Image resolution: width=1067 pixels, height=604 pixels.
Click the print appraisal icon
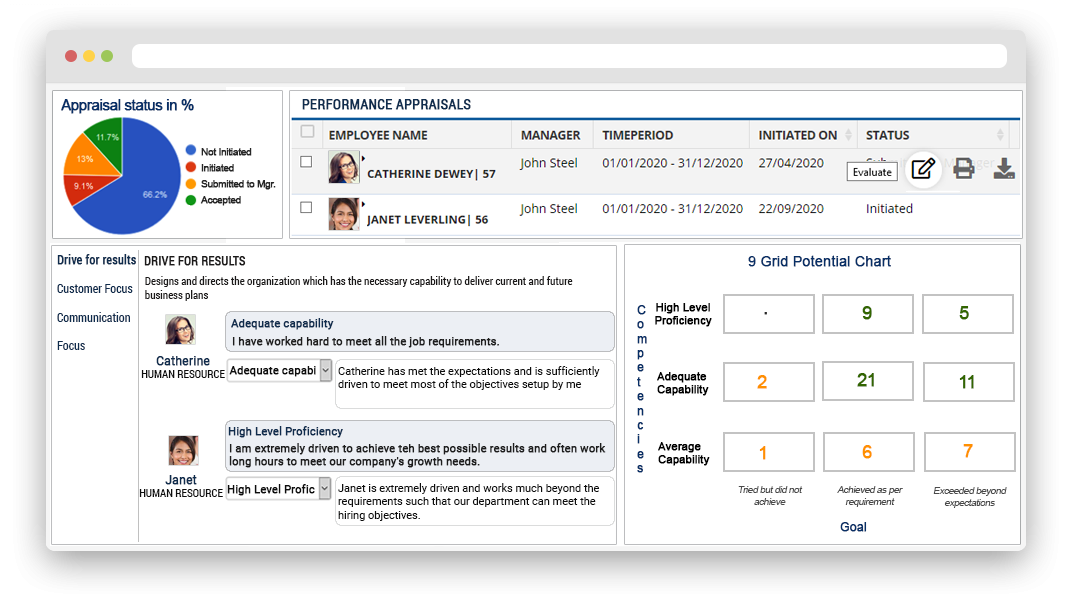(x=963, y=170)
